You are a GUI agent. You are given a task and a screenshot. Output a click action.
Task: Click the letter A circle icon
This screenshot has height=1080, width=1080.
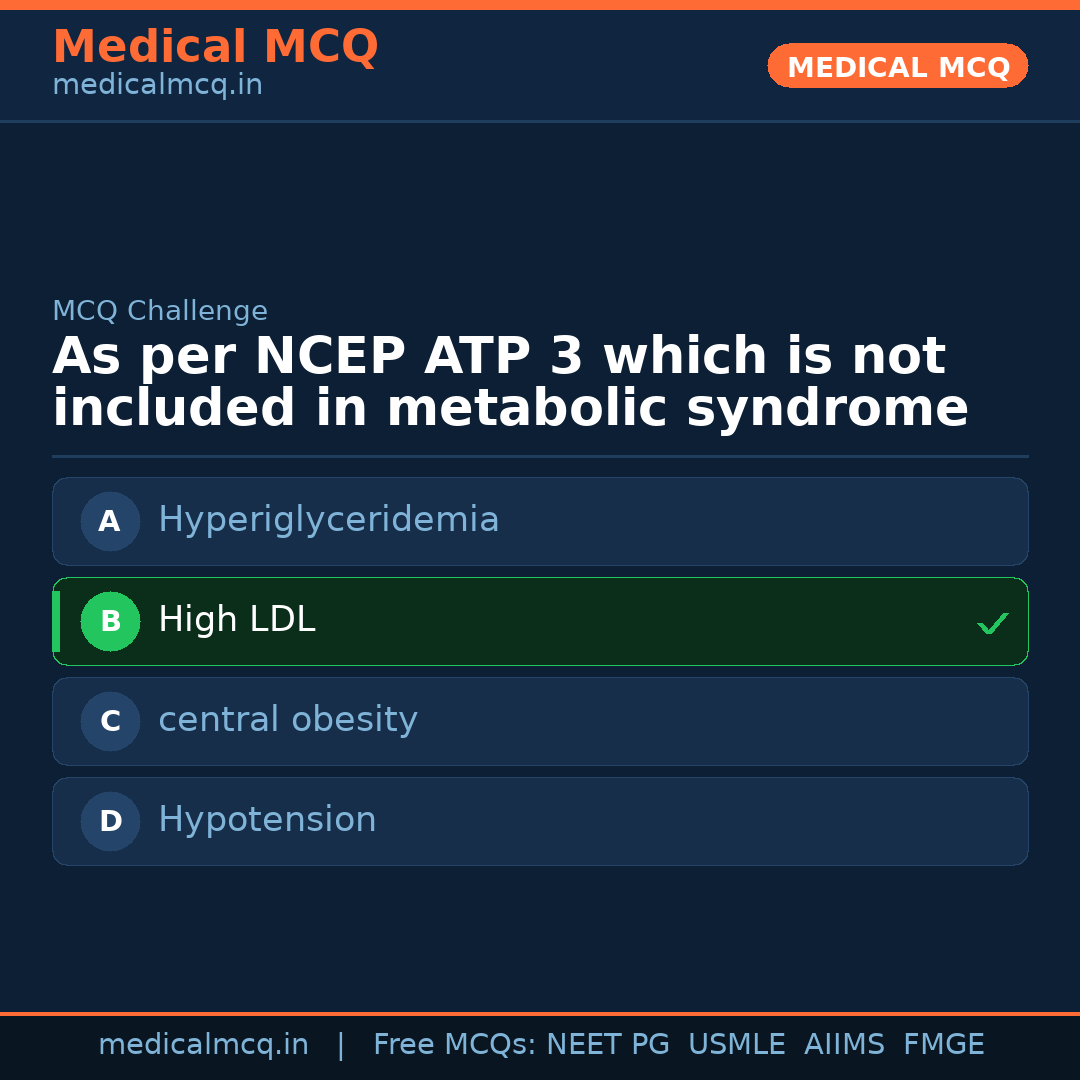coord(110,521)
